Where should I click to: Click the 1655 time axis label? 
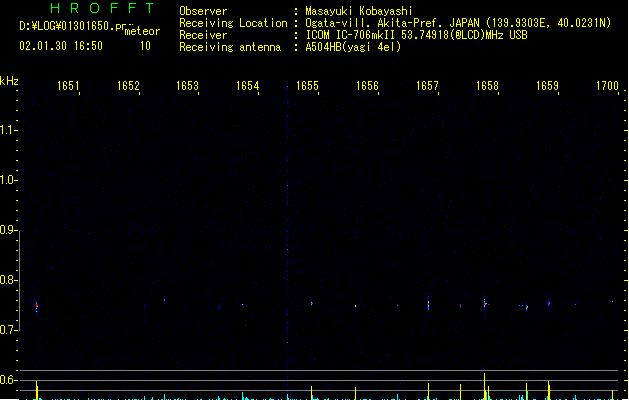(x=307, y=86)
